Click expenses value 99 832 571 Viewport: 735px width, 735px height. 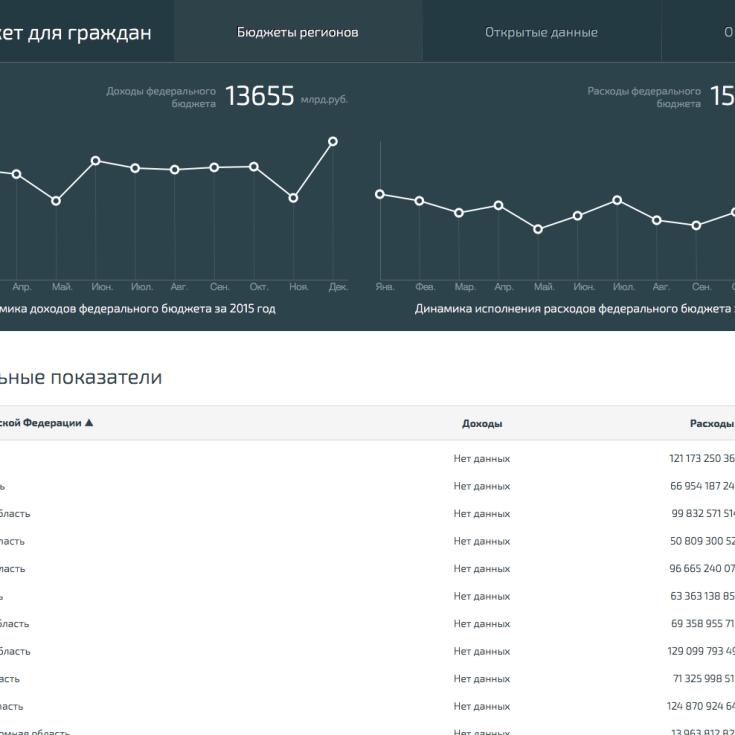coord(703,513)
